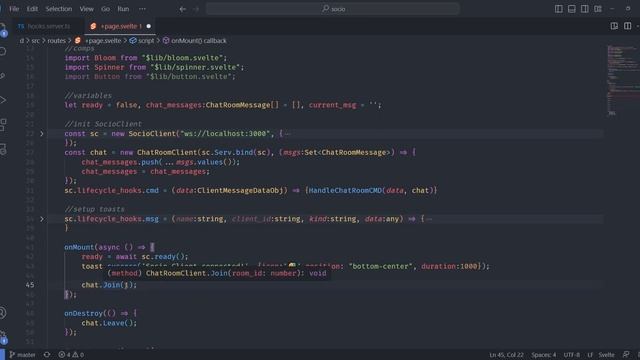Click the UTF-8 encoding indicator
Screen dimensions: 640x360
[x=571, y=355]
